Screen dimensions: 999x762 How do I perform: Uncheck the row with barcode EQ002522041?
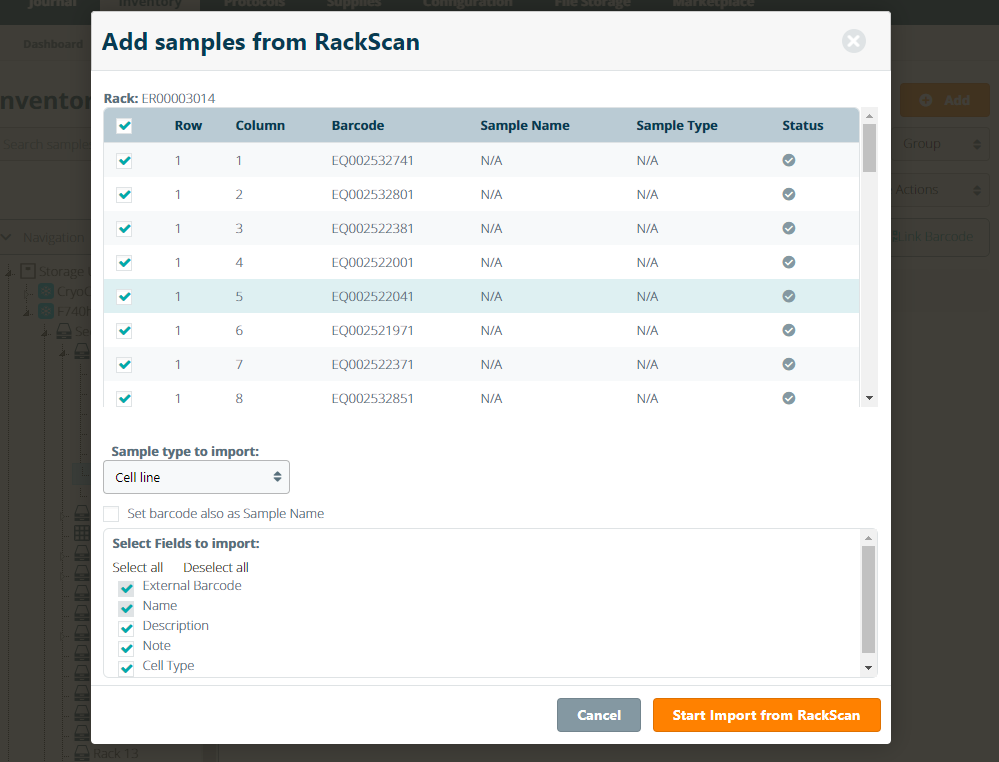(124, 296)
